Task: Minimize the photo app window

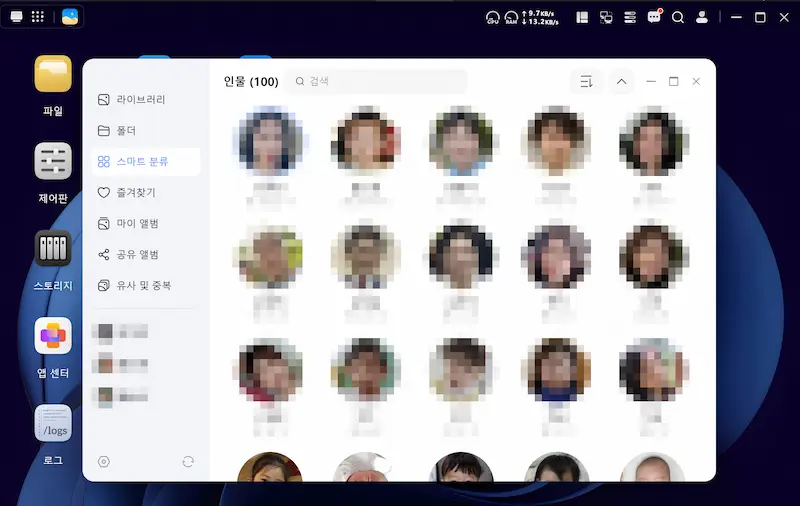Action: 651,82
